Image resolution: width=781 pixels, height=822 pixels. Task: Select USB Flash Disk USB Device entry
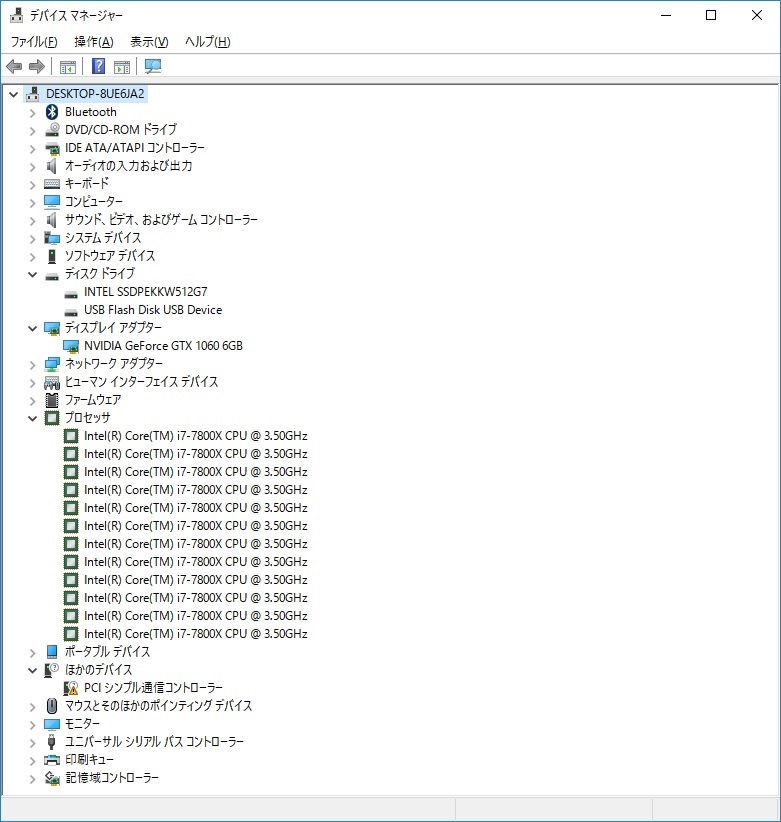click(x=153, y=310)
